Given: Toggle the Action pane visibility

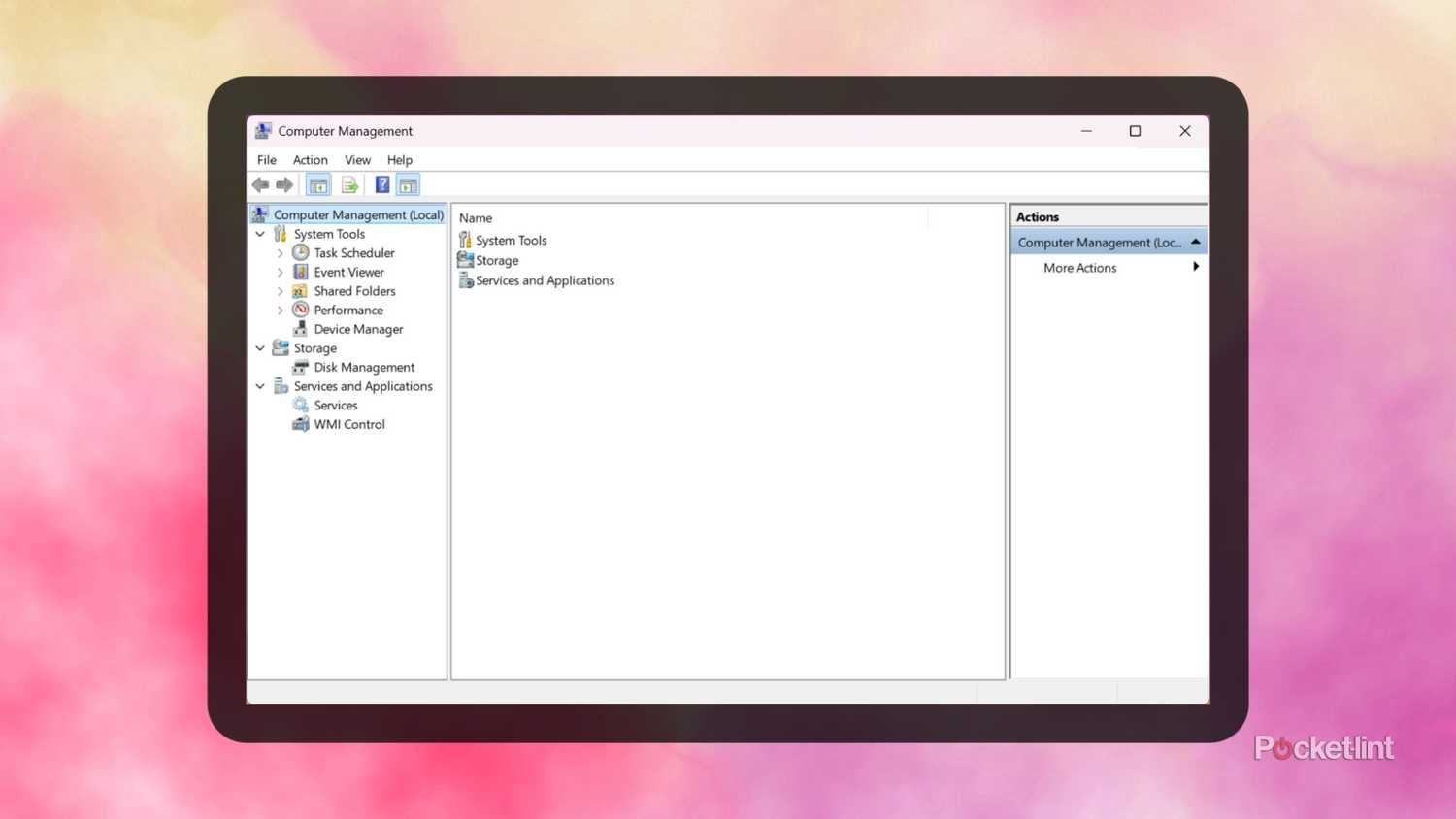Looking at the screenshot, I should [408, 183].
